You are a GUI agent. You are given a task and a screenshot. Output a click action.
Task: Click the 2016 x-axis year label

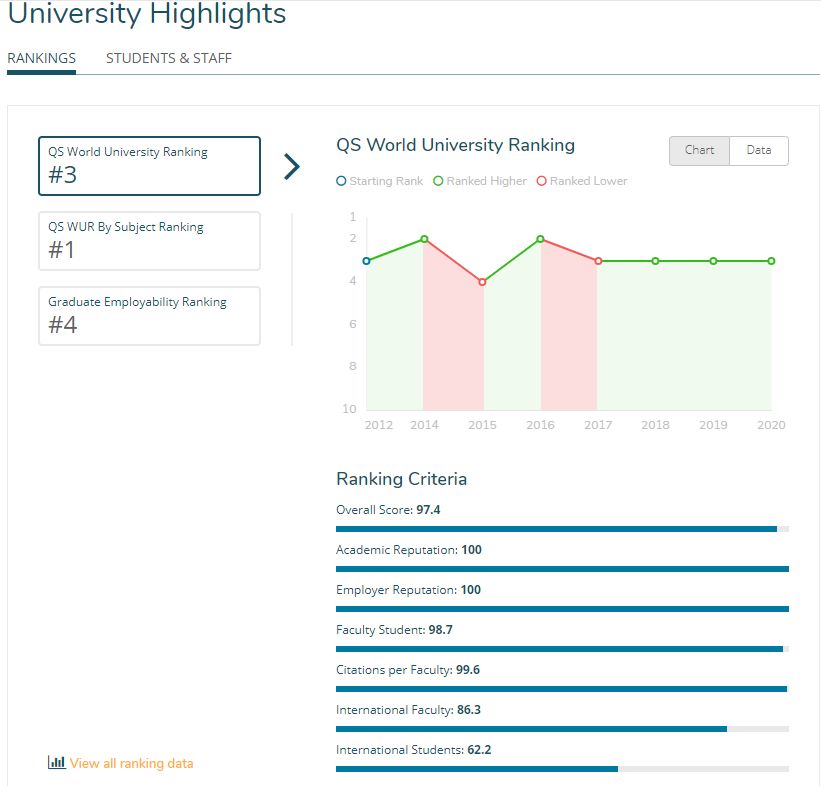540,425
